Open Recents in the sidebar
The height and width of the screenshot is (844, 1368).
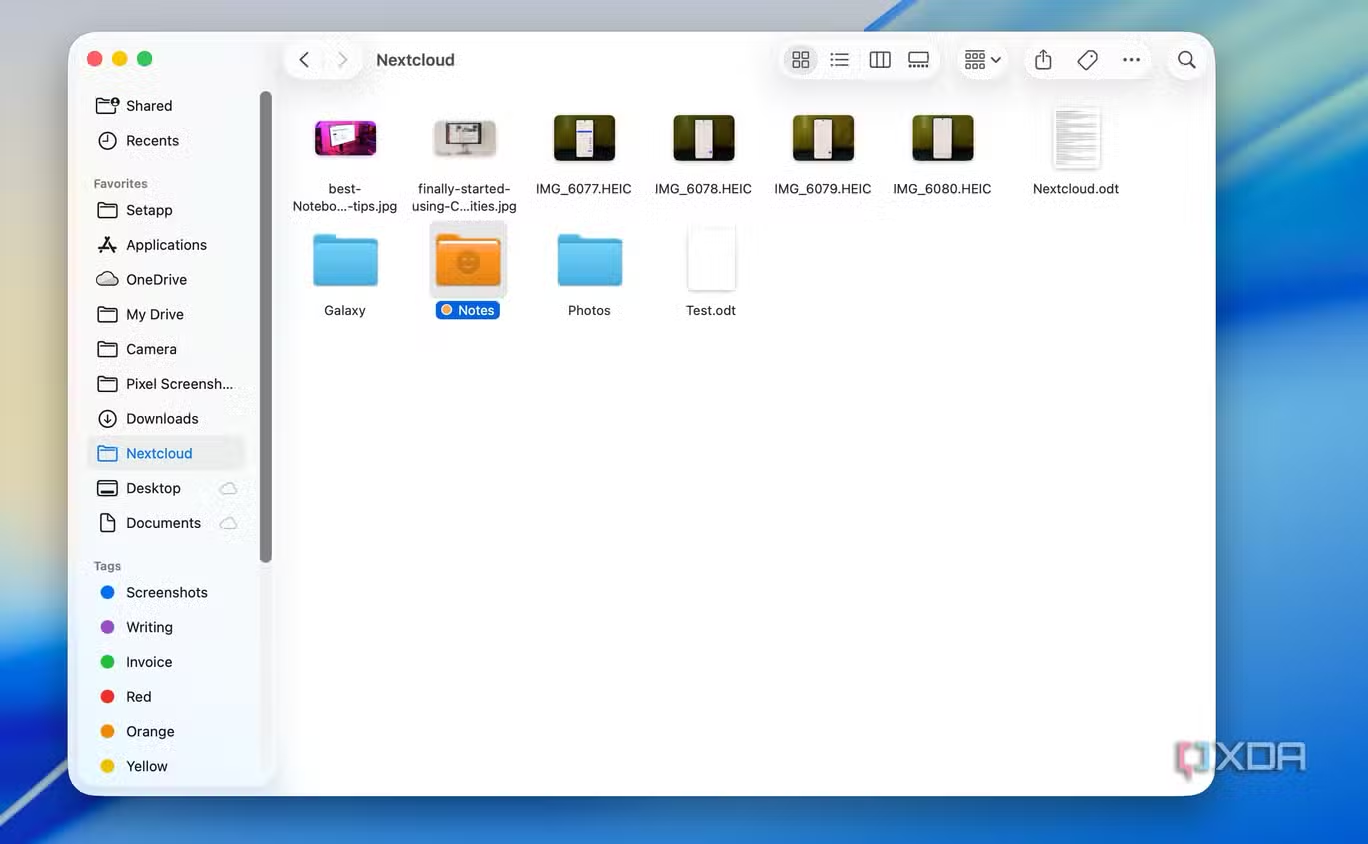[166, 141]
